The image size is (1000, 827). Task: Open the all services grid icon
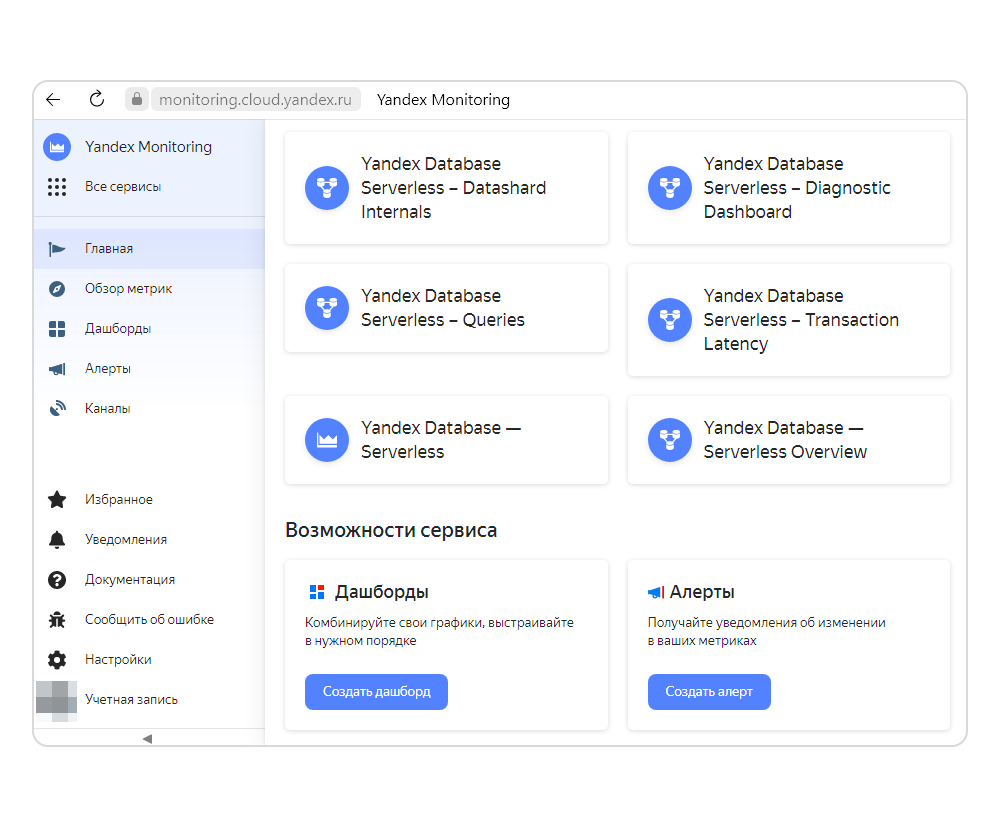coord(57,187)
